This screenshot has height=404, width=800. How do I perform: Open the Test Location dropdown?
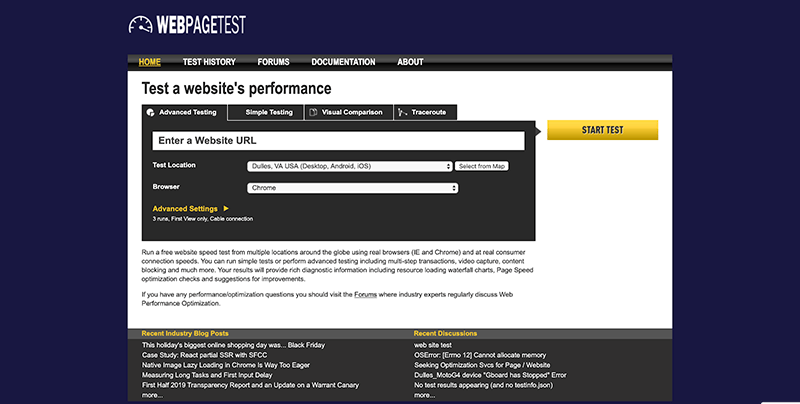coord(349,166)
